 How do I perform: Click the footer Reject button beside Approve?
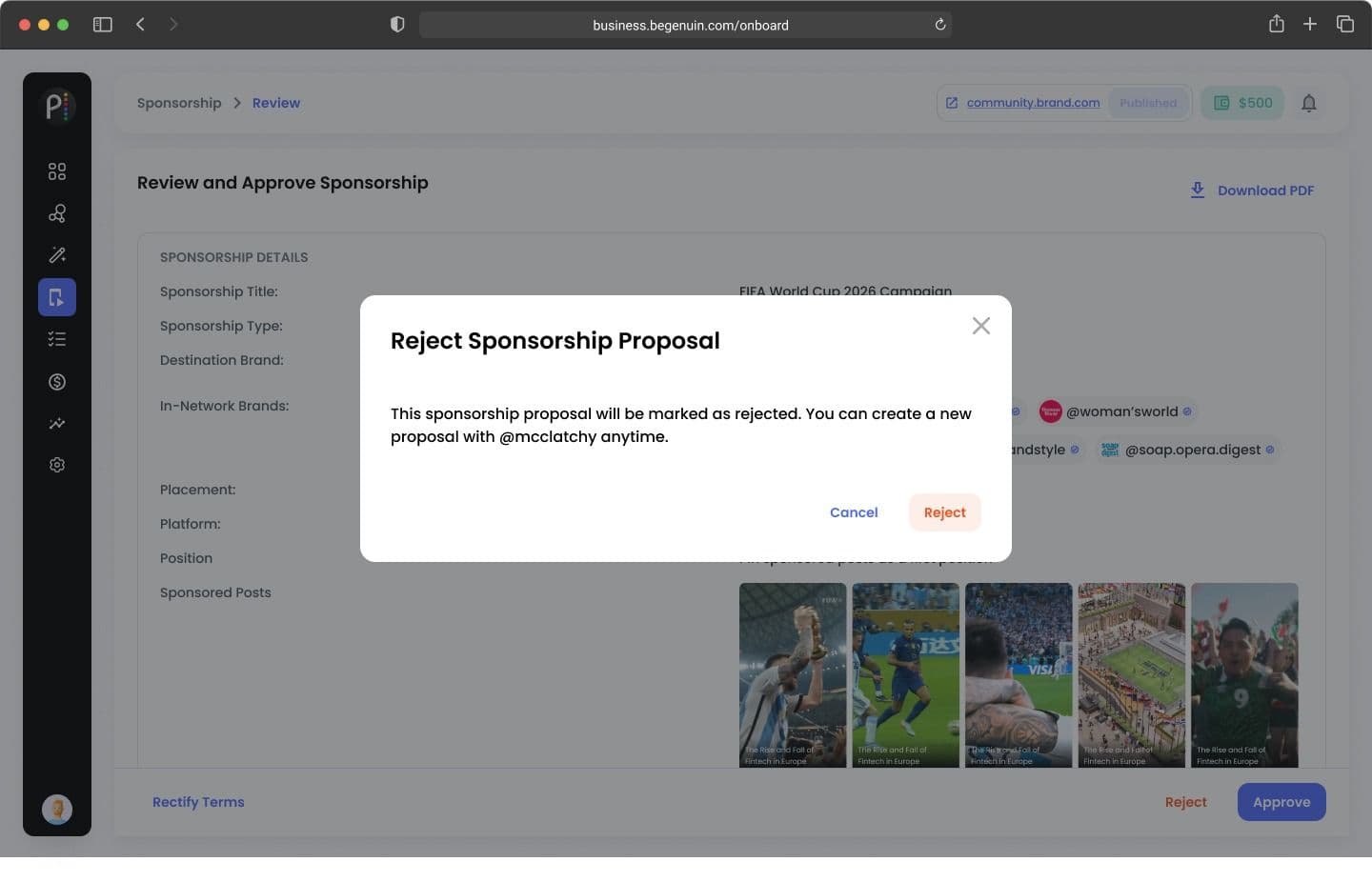[x=1186, y=802]
